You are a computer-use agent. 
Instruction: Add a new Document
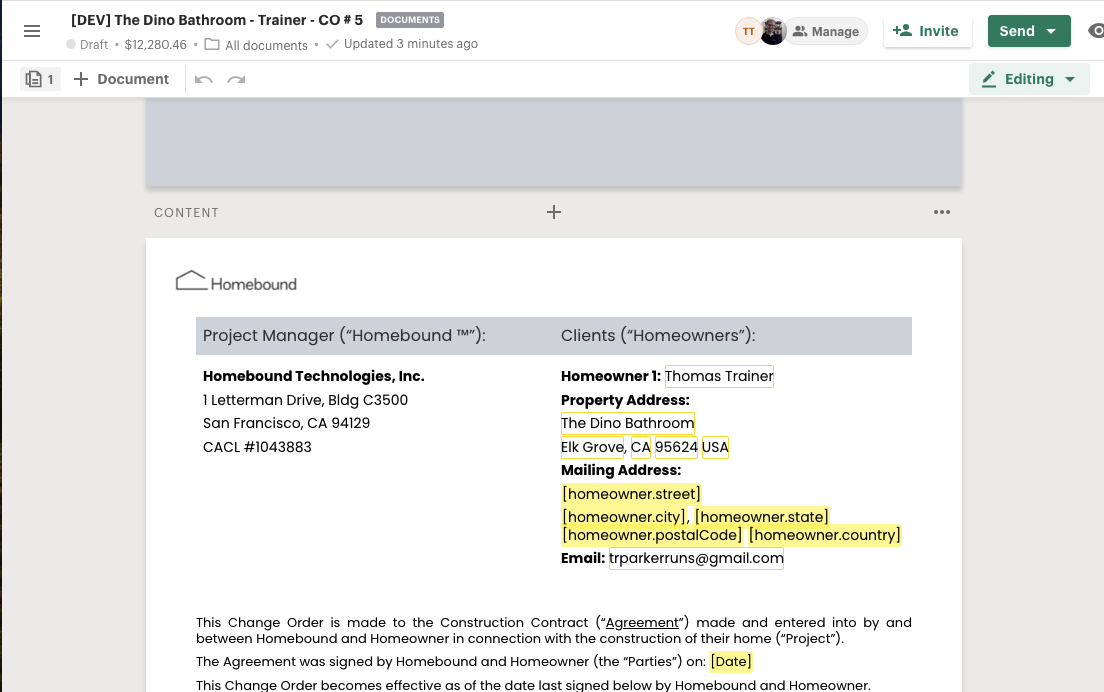[121, 79]
